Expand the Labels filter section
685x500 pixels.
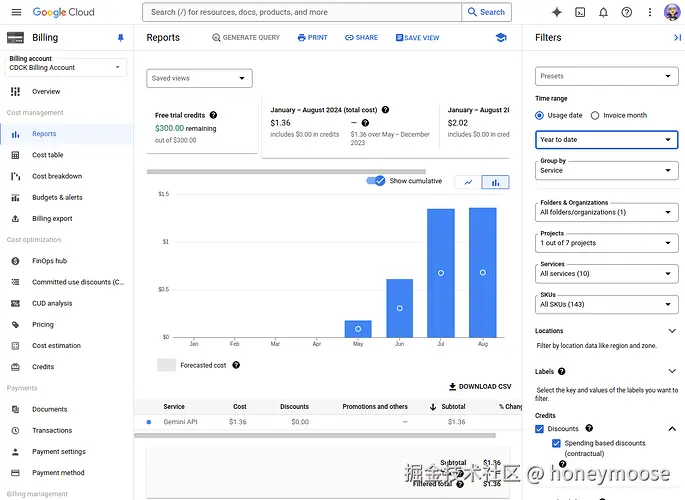click(672, 371)
